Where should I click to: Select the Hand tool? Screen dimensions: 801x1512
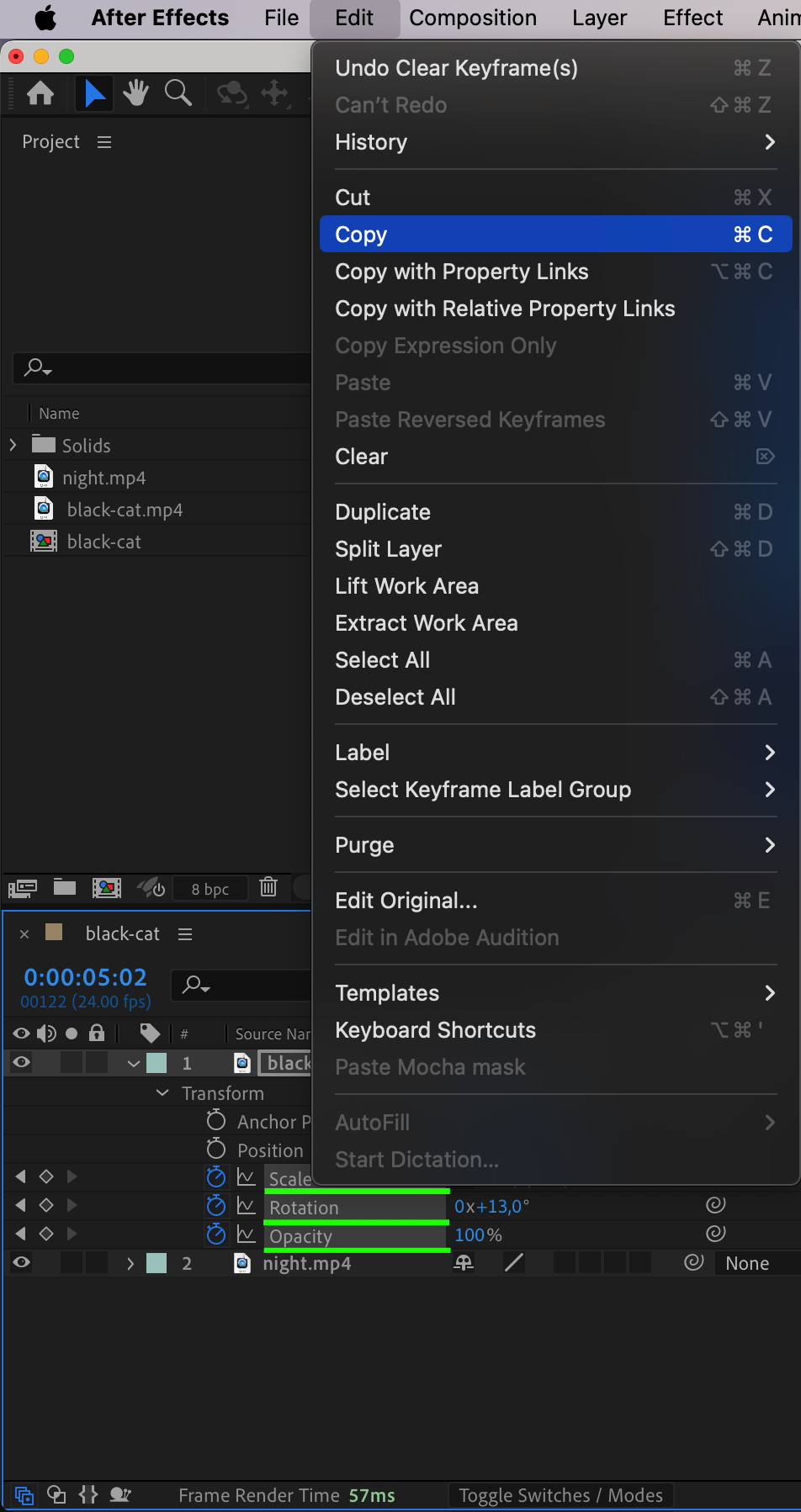click(135, 93)
